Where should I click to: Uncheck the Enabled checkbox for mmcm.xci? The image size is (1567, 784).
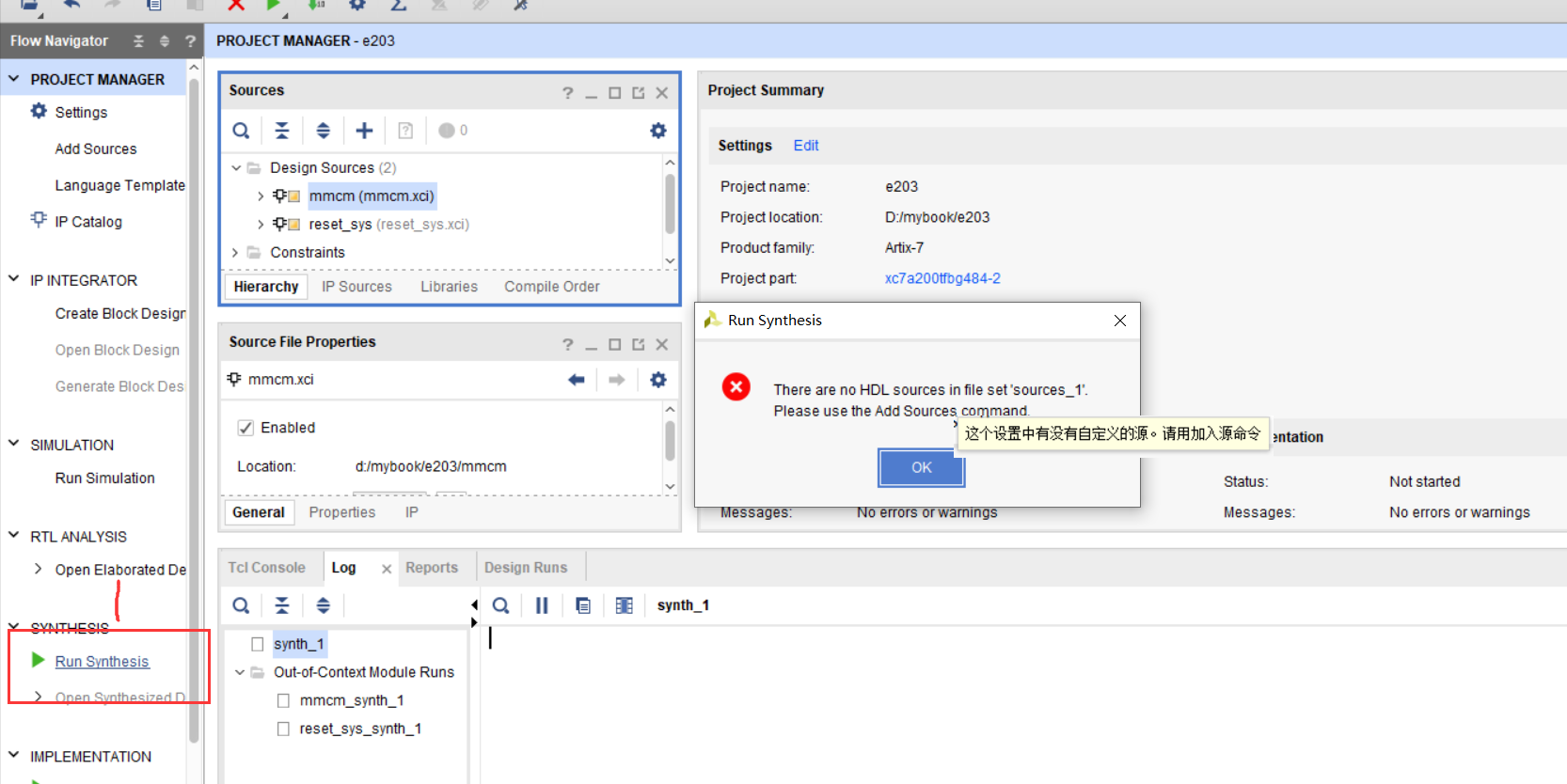pos(245,428)
